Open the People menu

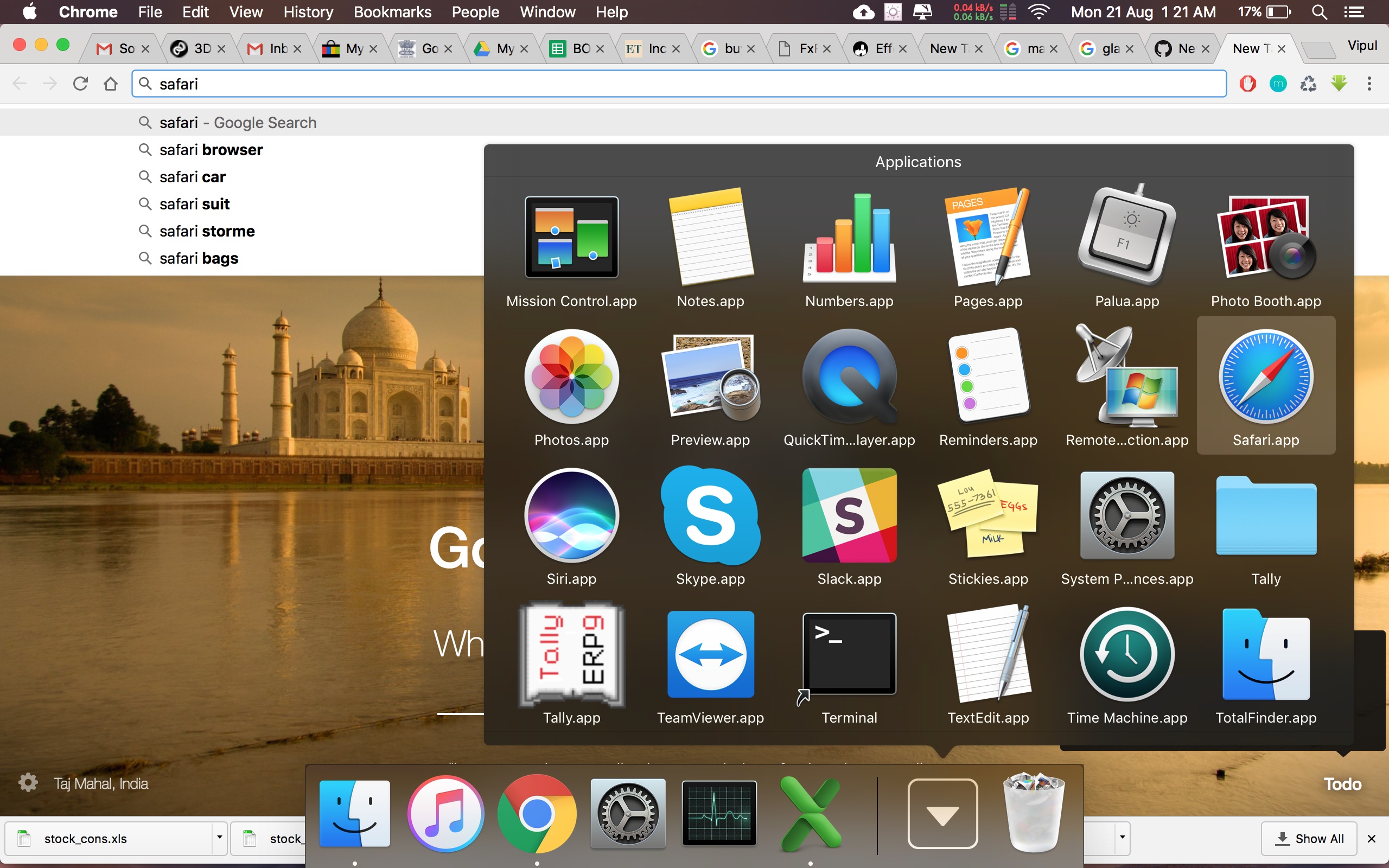(x=475, y=12)
